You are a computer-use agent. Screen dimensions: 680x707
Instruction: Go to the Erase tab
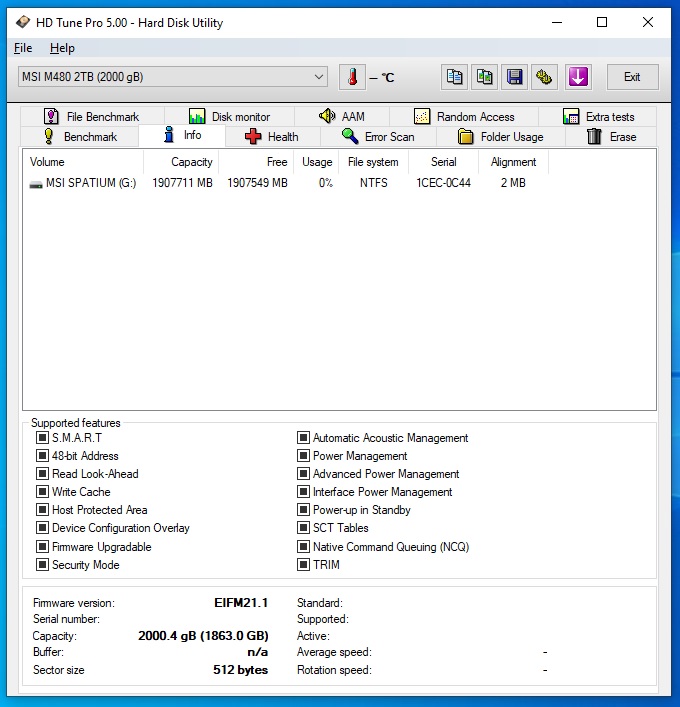tap(611, 137)
